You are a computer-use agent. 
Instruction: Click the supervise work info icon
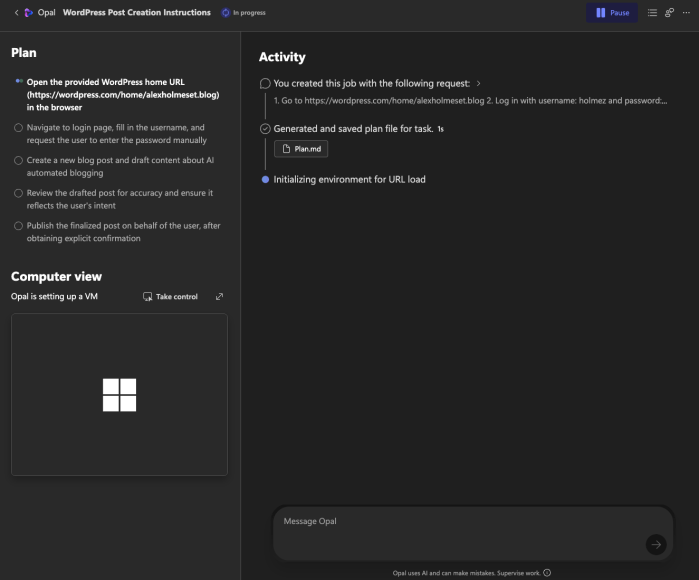click(547, 573)
